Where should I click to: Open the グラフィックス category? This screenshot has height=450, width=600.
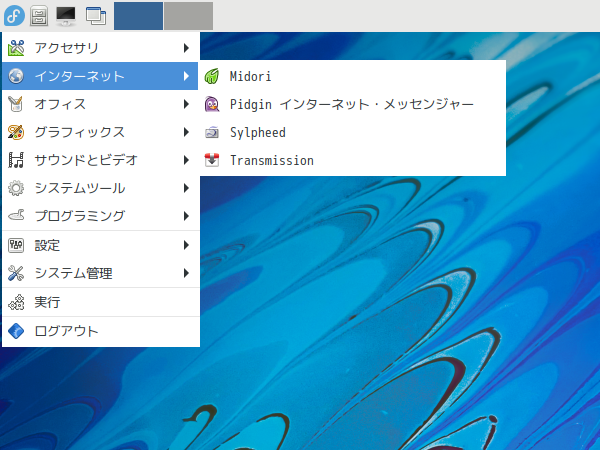click(101, 132)
